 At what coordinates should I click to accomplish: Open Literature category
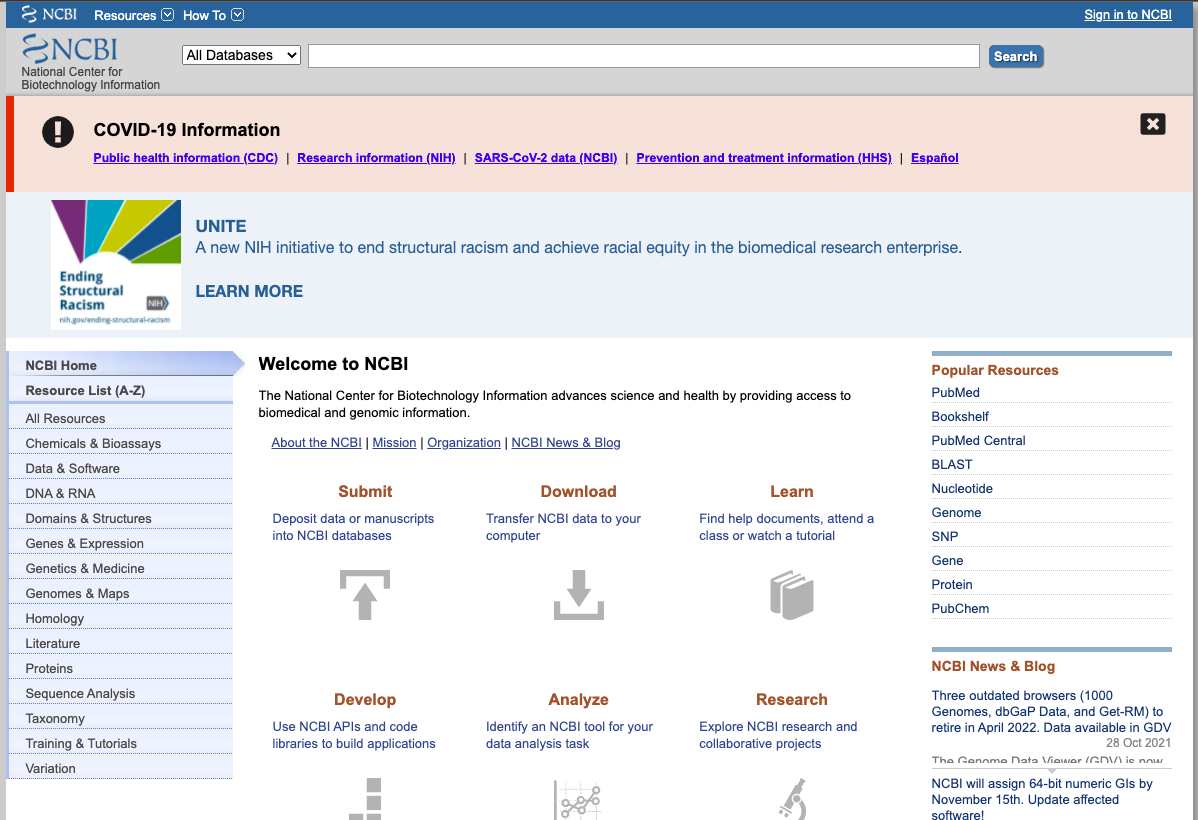pyautogui.click(x=120, y=643)
